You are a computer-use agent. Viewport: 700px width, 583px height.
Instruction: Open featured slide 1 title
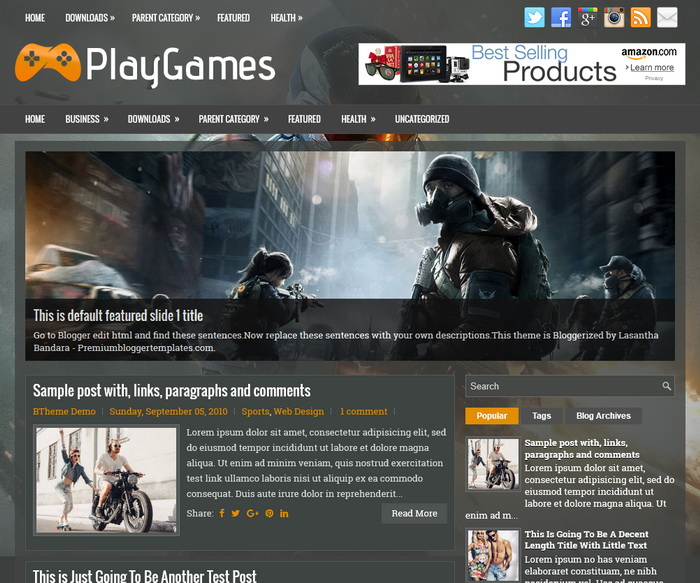coord(118,316)
